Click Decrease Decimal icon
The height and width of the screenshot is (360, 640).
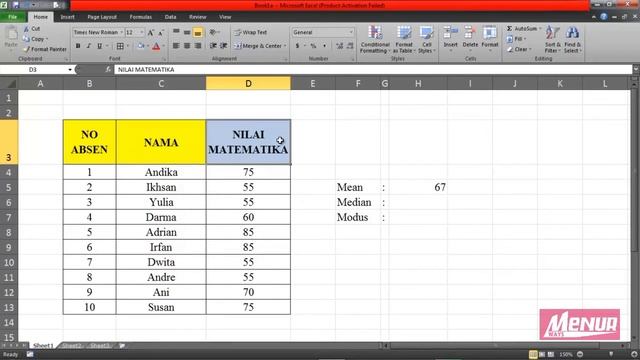click(350, 46)
